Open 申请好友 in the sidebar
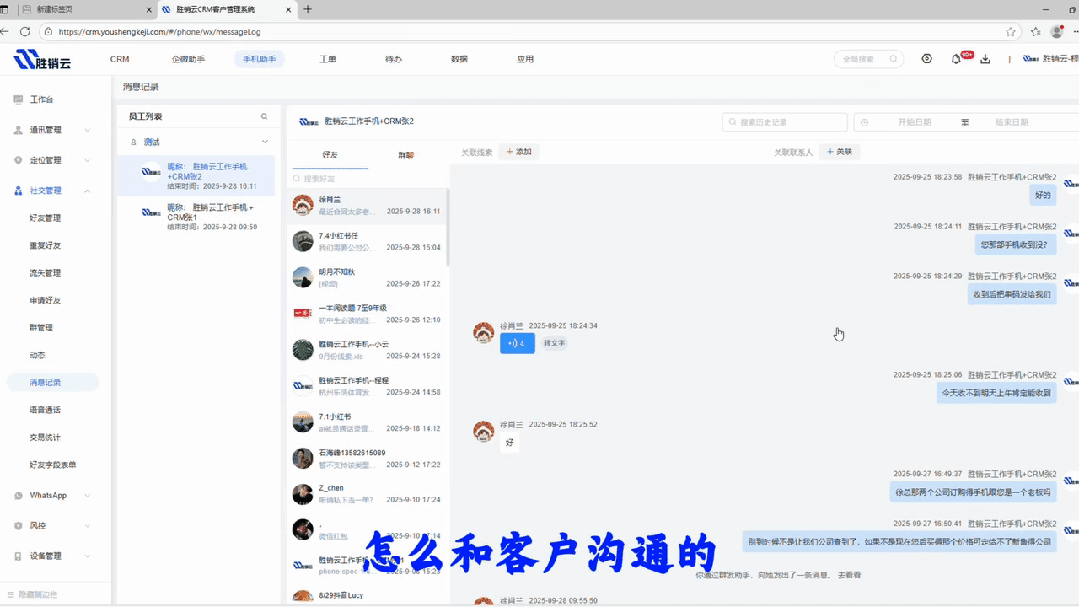The width and height of the screenshot is (1079, 607). (45, 301)
